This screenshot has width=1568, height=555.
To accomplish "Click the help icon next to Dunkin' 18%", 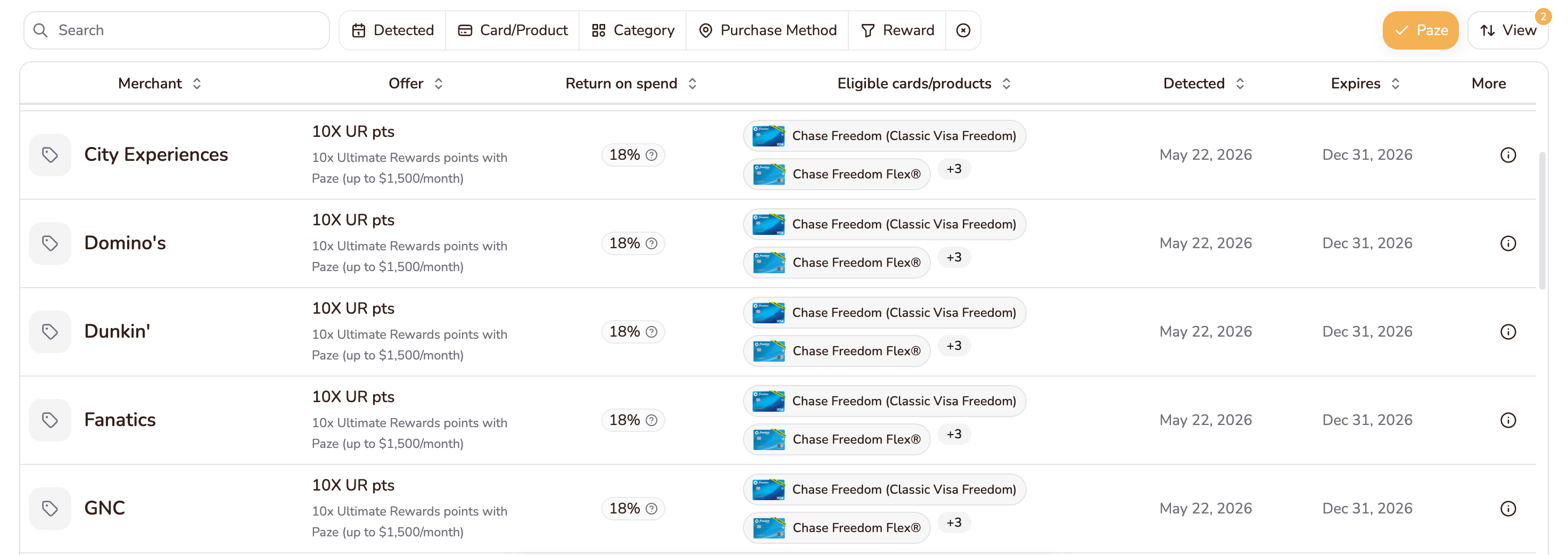I will (x=651, y=331).
